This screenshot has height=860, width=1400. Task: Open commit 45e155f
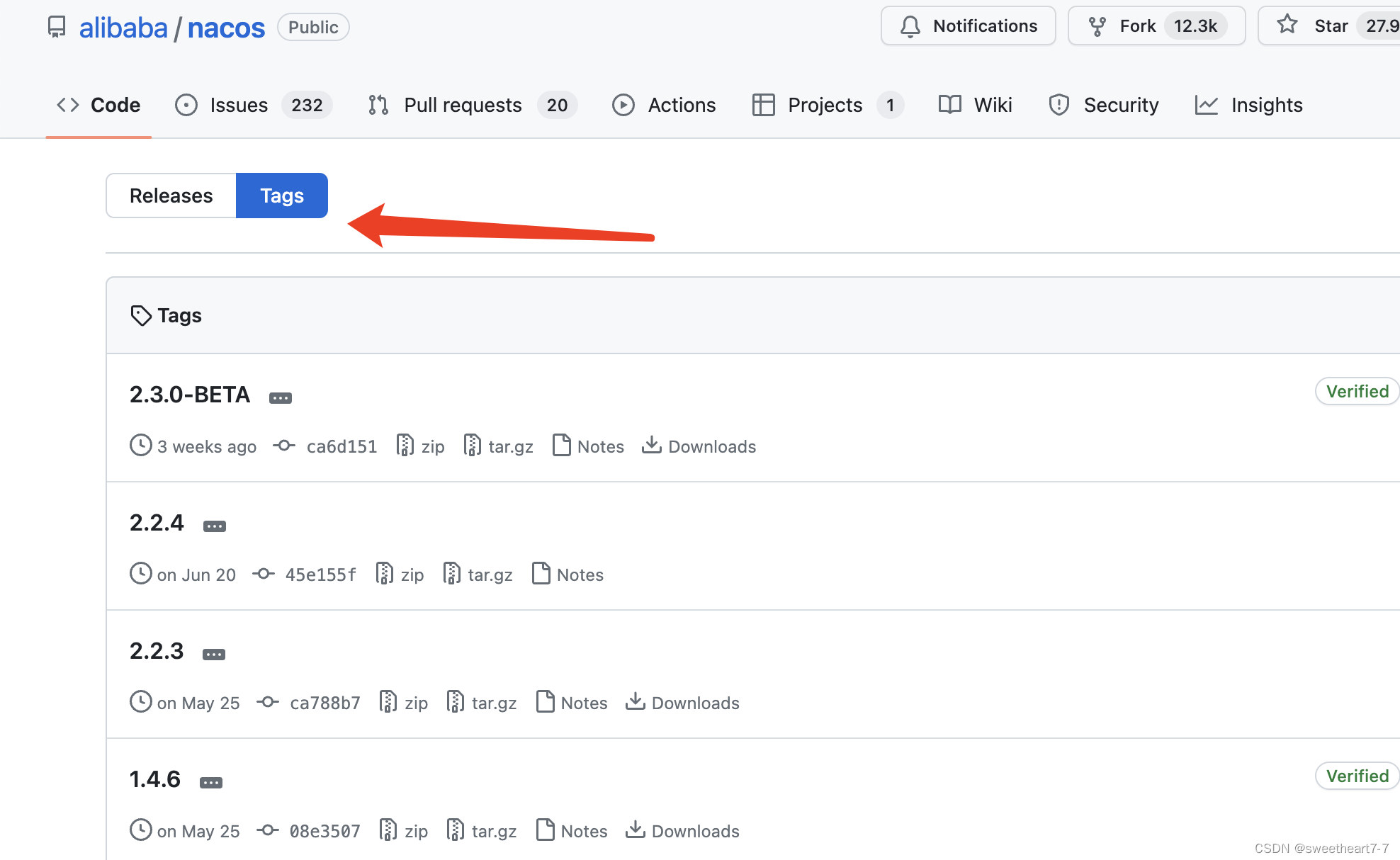click(x=320, y=575)
